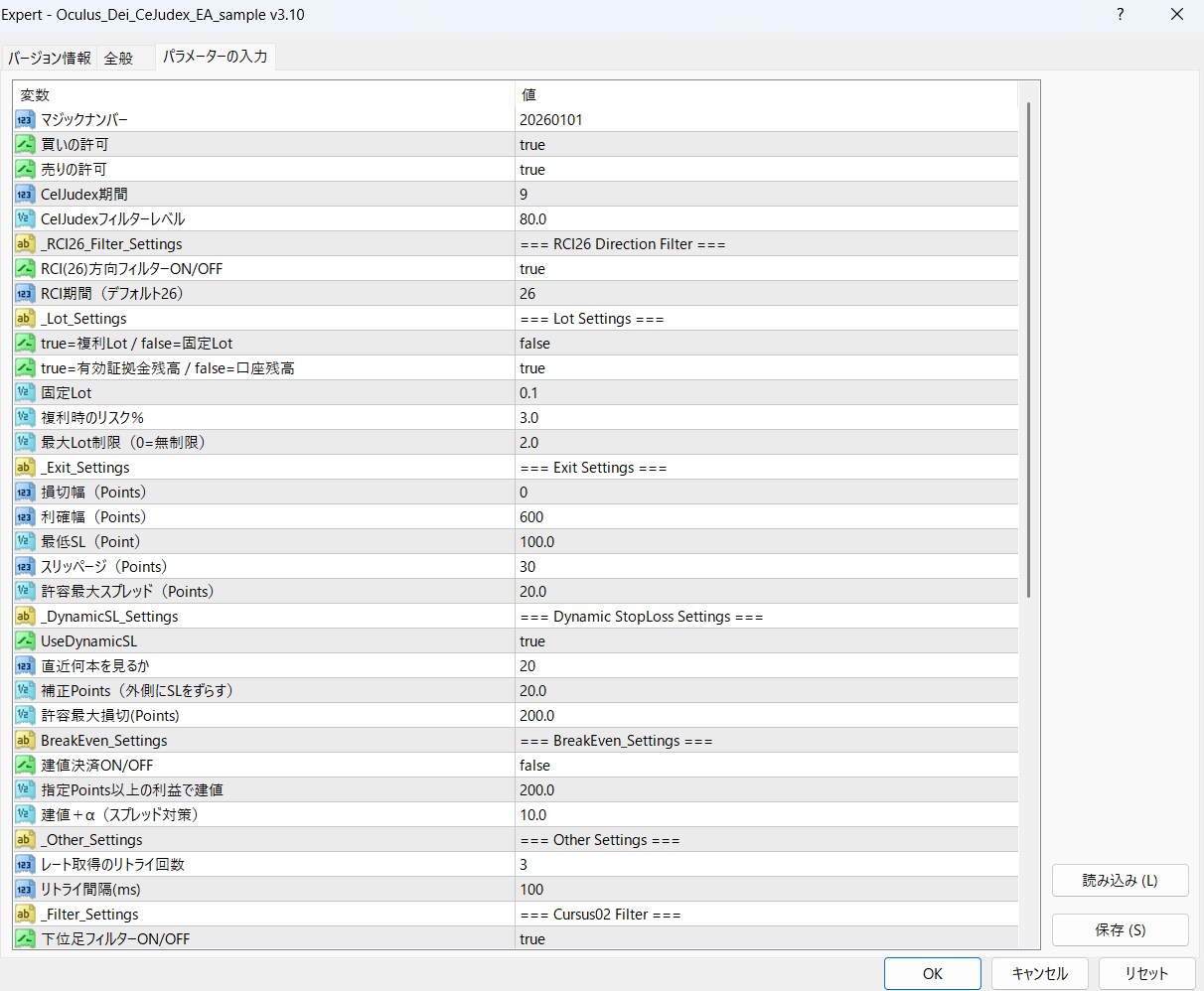Image resolution: width=1204 pixels, height=991 pixels.
Task: Confirm settings with the OK button
Action: 933,973
